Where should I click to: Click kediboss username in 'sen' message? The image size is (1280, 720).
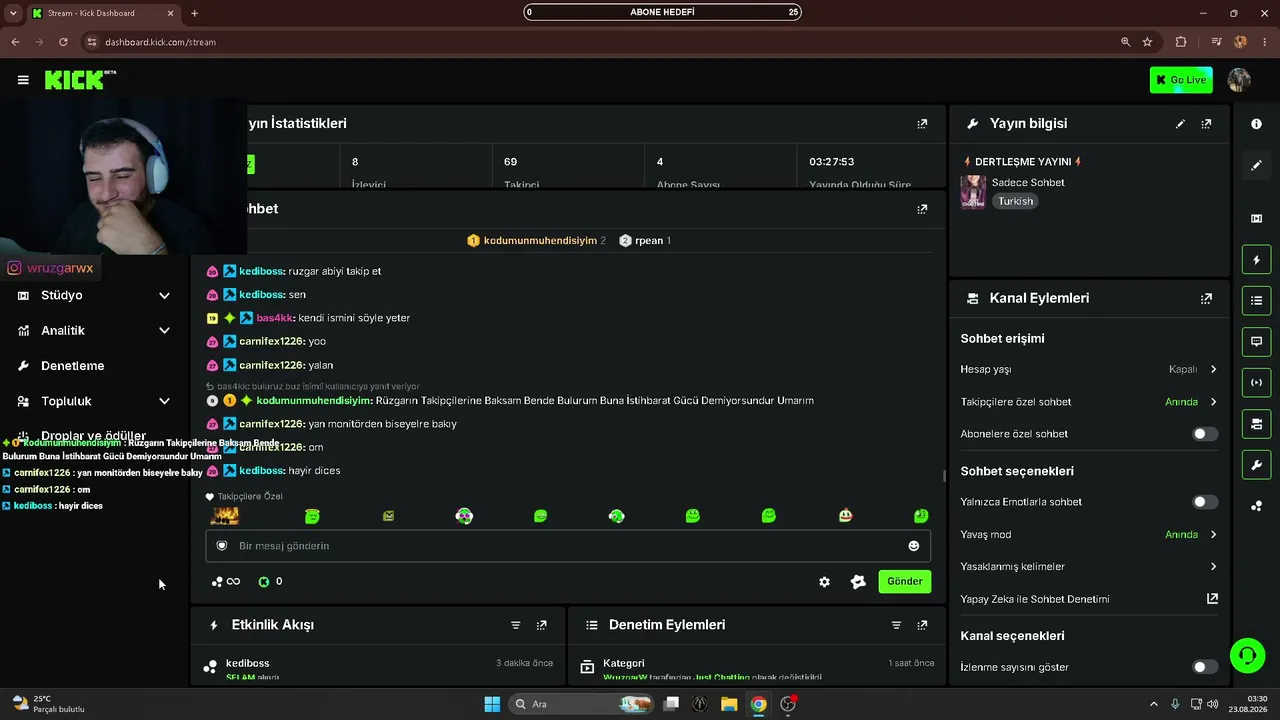262,295
